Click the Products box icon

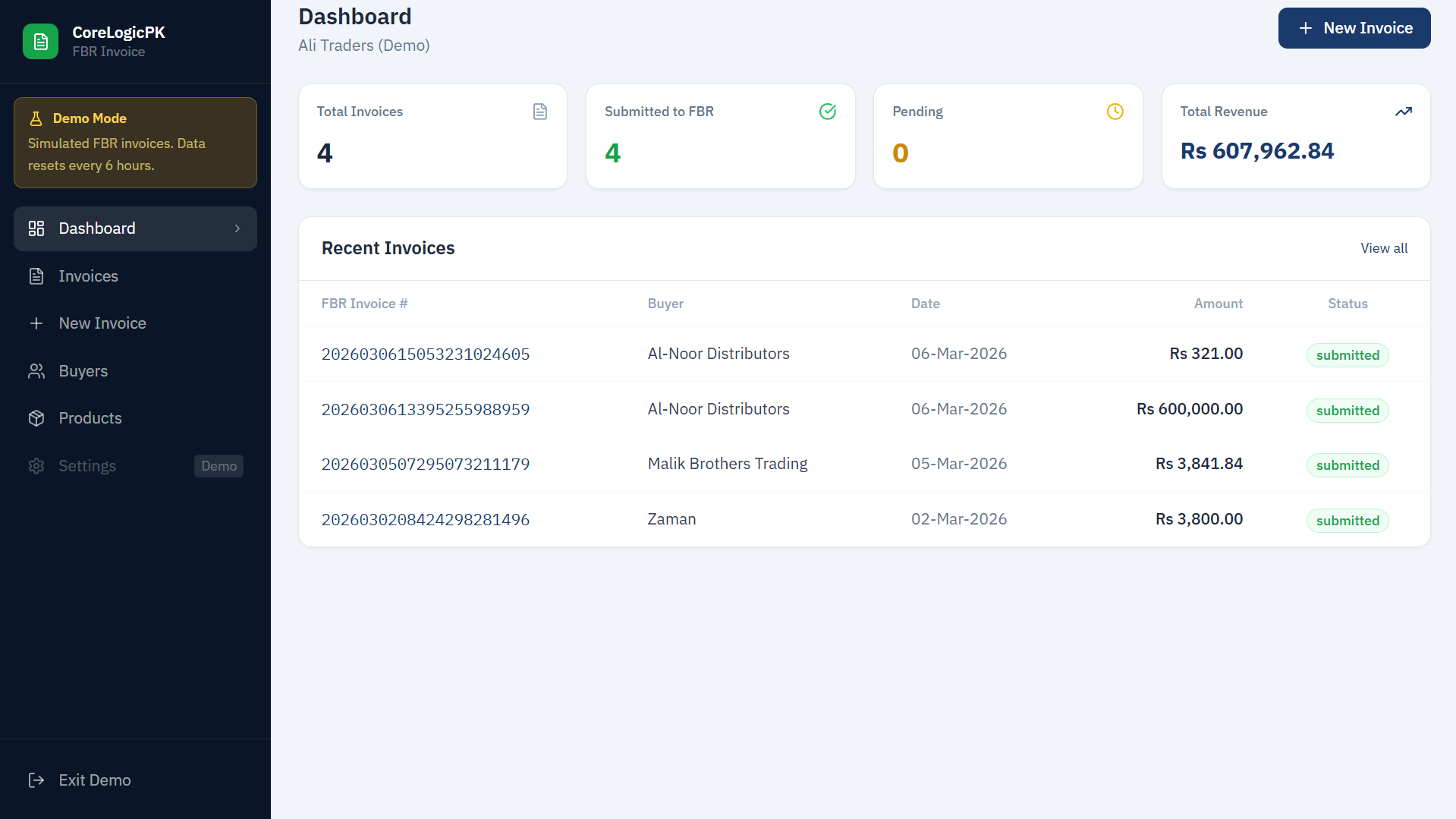36,417
